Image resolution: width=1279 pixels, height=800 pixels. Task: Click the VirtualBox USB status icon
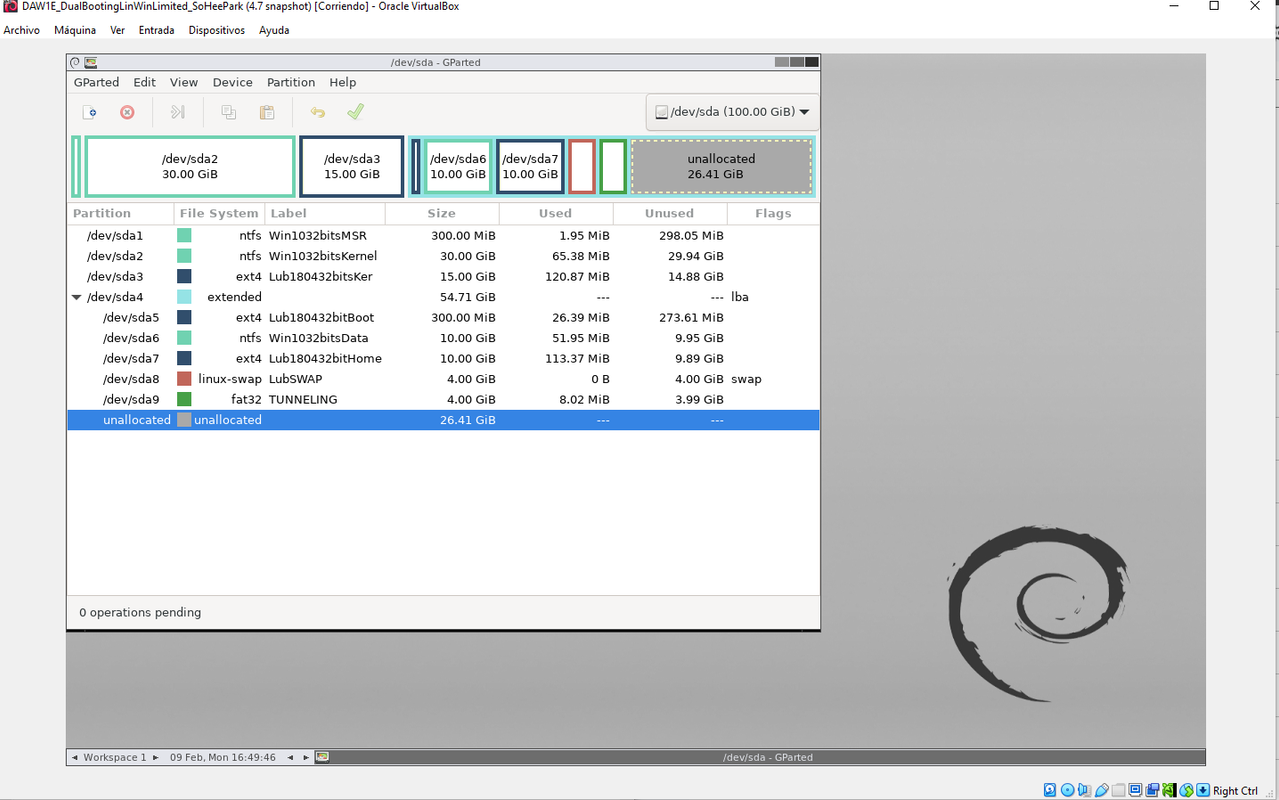pyautogui.click(x=1101, y=790)
